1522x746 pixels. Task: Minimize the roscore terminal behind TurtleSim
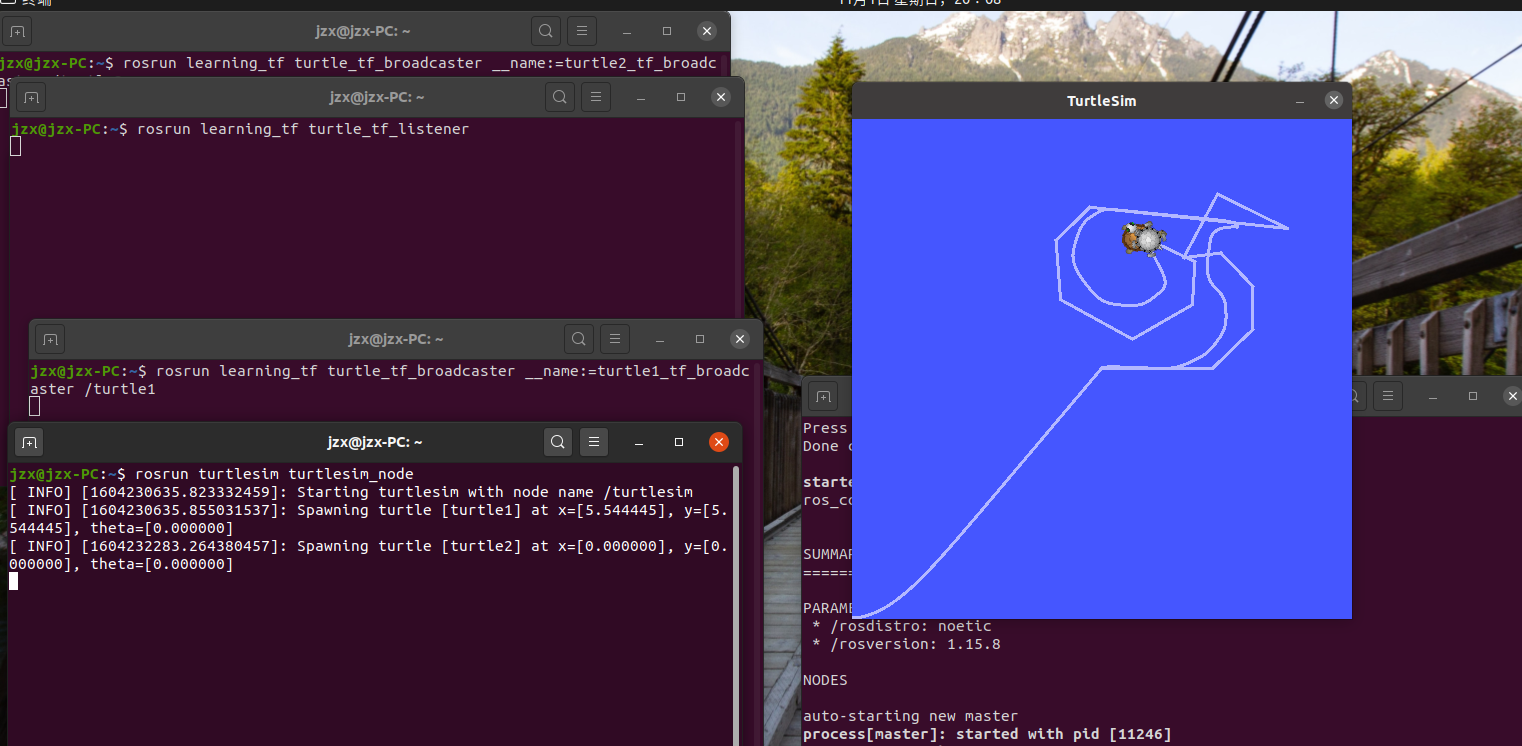[1433, 396]
